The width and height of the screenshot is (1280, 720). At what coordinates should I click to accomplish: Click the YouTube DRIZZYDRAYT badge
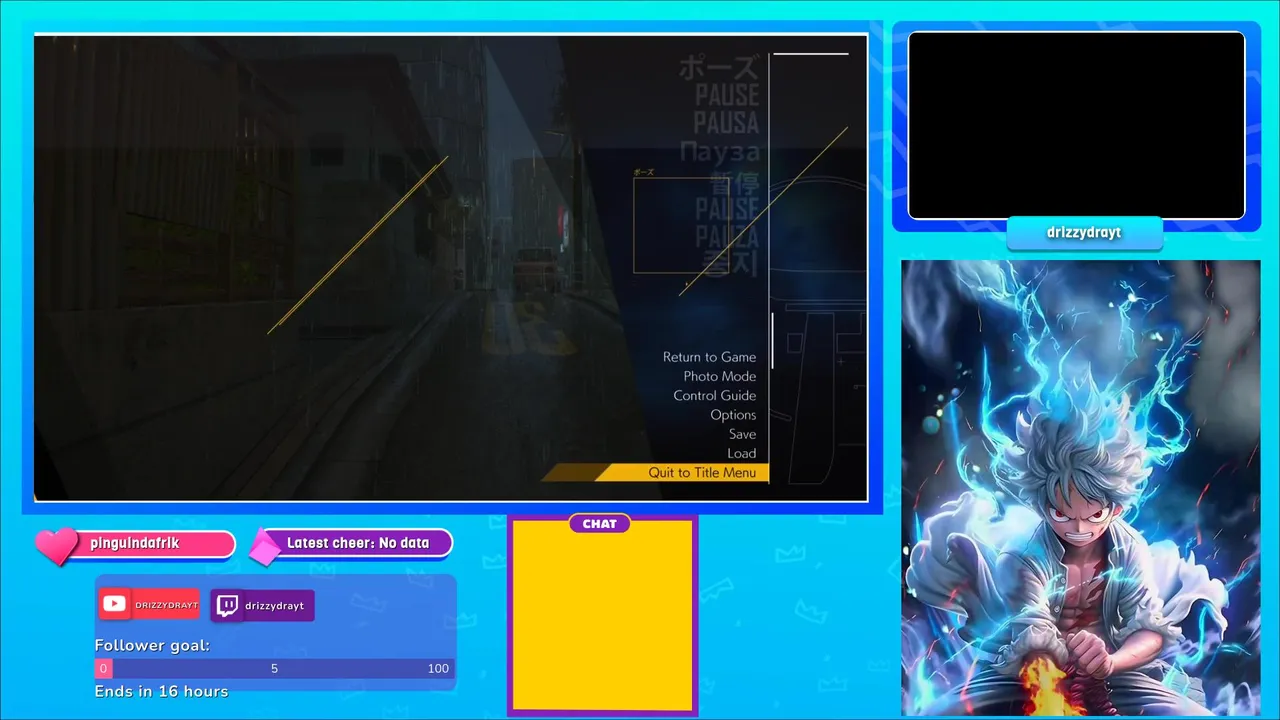coord(150,605)
